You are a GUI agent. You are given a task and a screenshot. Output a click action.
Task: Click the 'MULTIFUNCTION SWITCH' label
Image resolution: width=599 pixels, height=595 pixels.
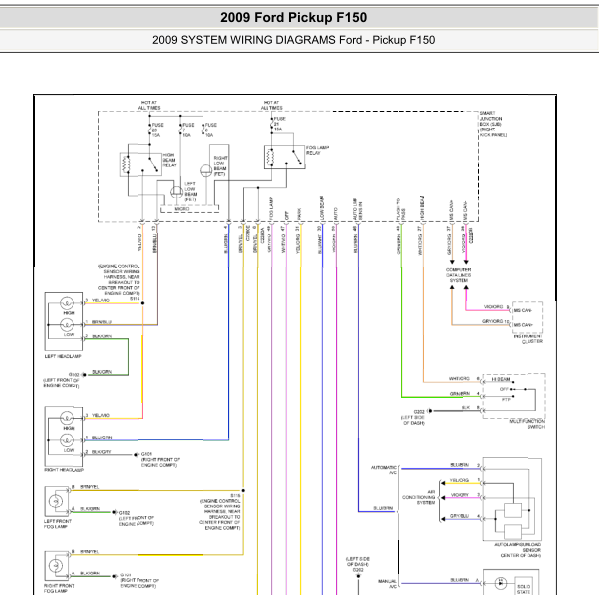click(528, 424)
